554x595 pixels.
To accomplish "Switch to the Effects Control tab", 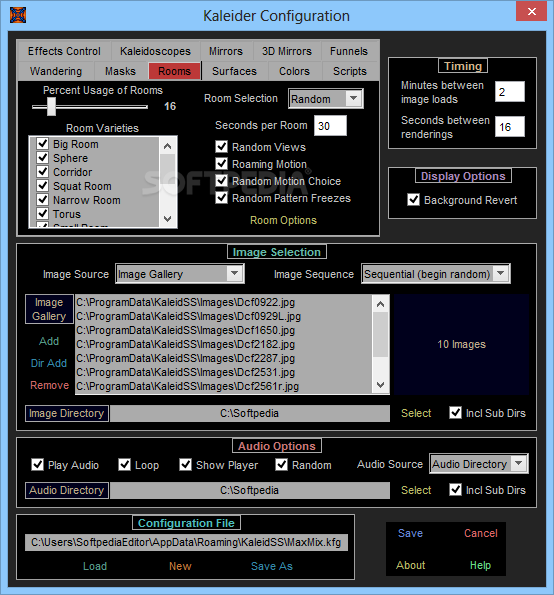I will coord(64,51).
